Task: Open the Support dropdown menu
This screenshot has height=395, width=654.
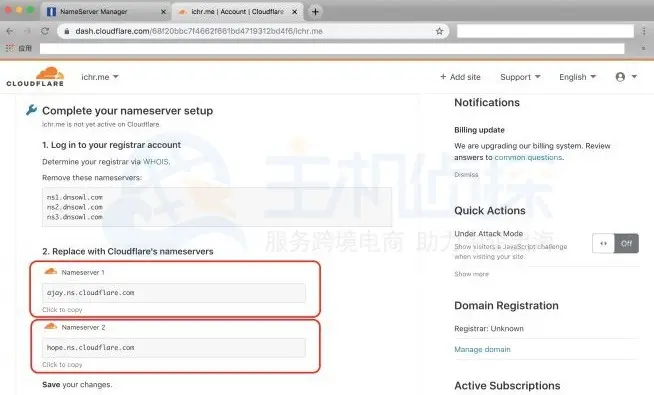Action: tap(520, 77)
